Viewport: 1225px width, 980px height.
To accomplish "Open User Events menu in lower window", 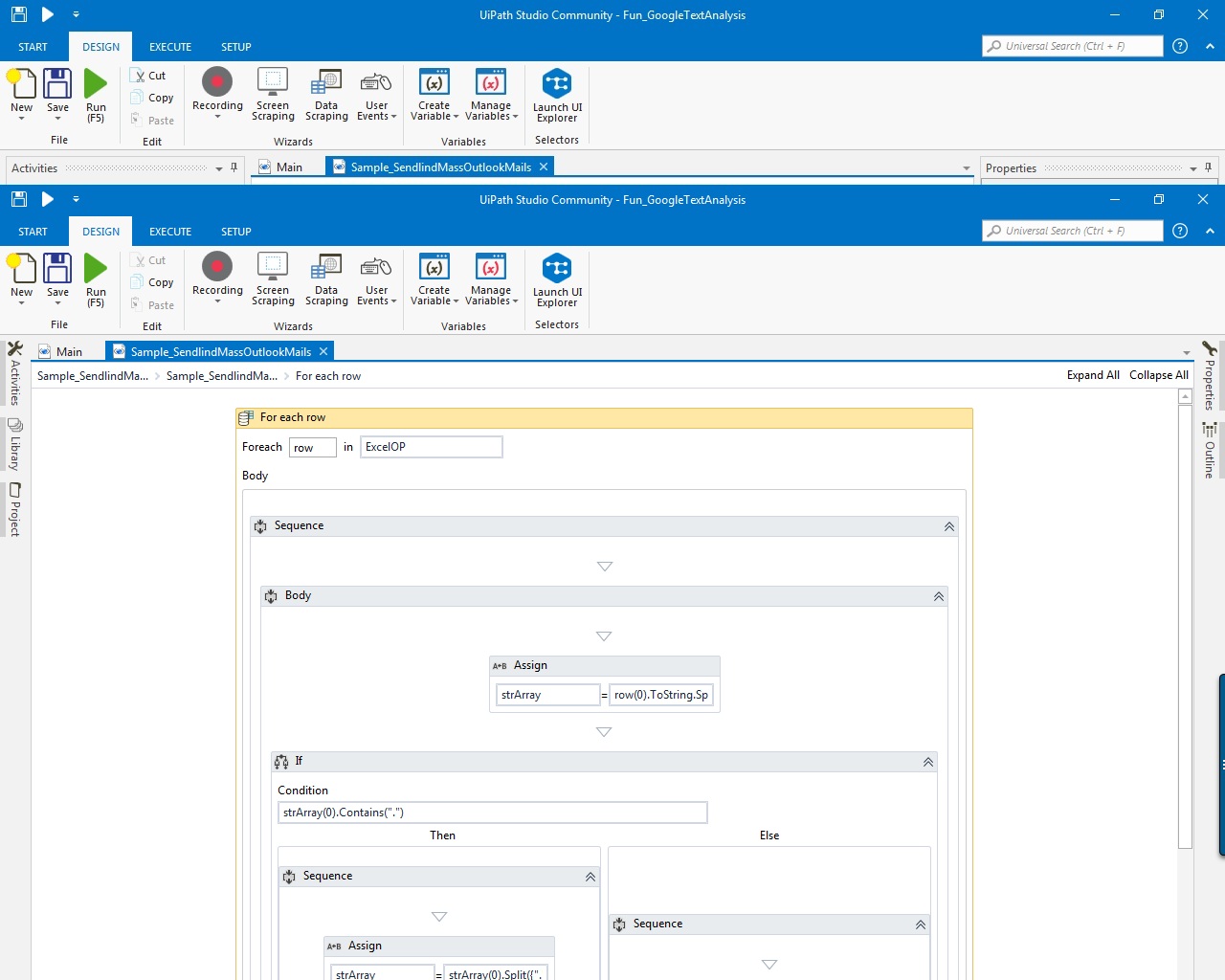I will pos(376,278).
